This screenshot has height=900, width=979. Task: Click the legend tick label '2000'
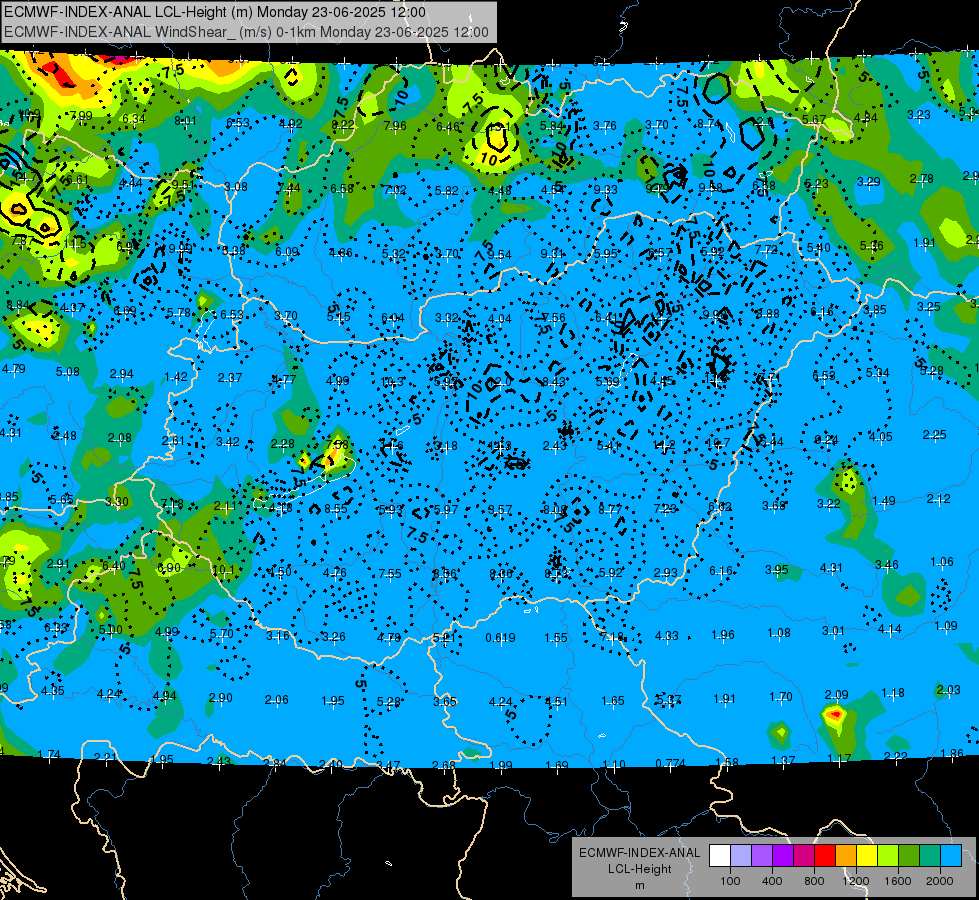pyautogui.click(x=940, y=881)
